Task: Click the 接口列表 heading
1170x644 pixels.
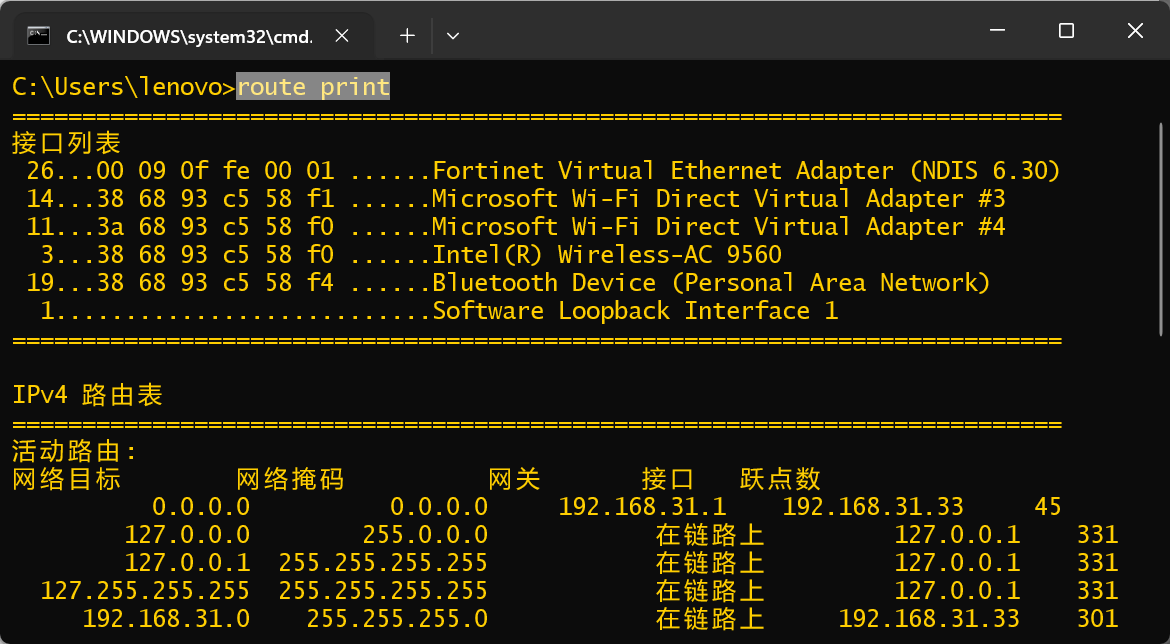Action: pyautogui.click(x=66, y=143)
